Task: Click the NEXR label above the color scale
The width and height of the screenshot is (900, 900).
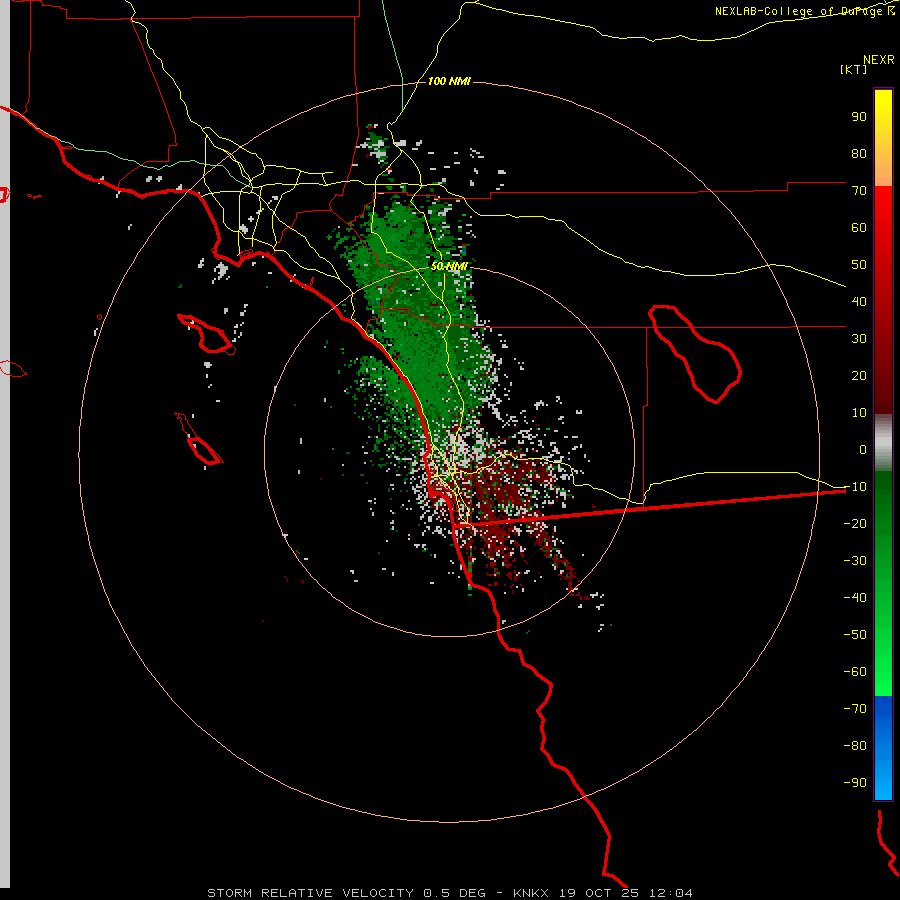Action: coord(879,60)
